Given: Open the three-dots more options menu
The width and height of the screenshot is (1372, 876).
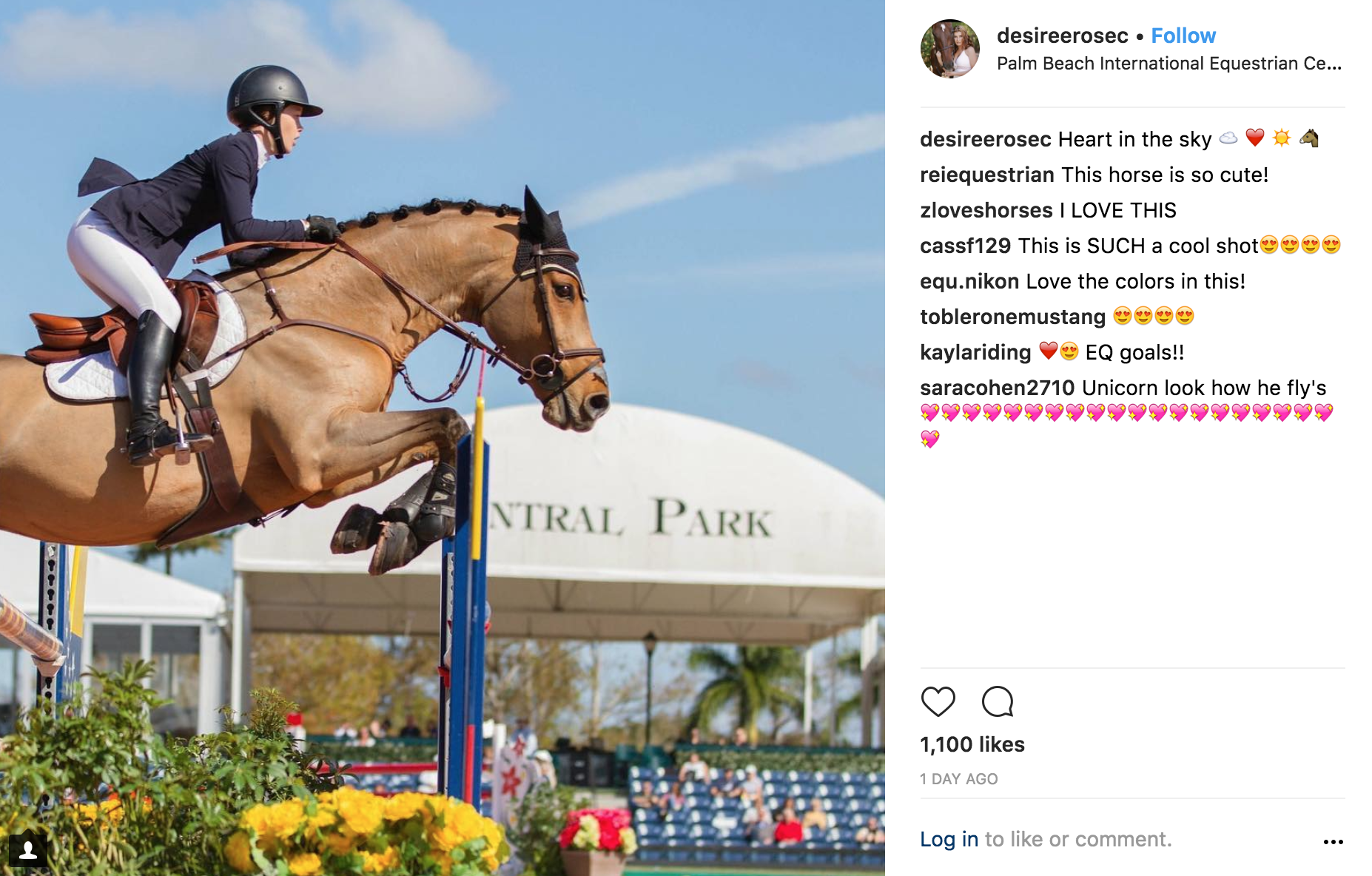Looking at the screenshot, I should tap(1333, 841).
